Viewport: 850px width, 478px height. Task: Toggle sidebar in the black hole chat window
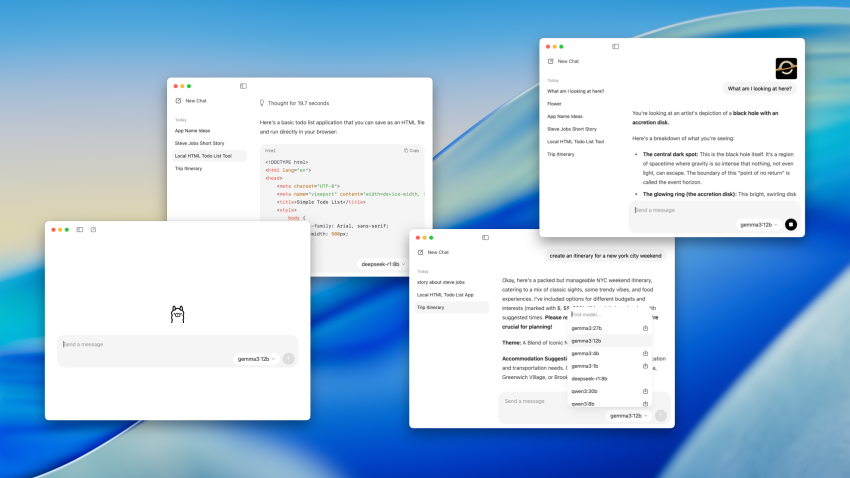click(x=615, y=46)
